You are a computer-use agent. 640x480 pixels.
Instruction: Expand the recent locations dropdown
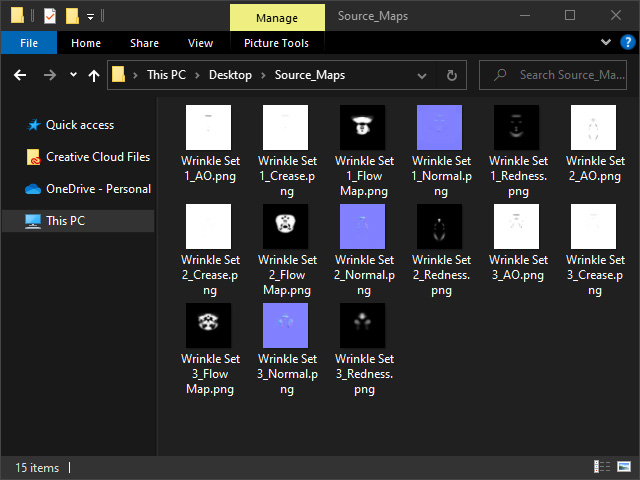pos(73,75)
